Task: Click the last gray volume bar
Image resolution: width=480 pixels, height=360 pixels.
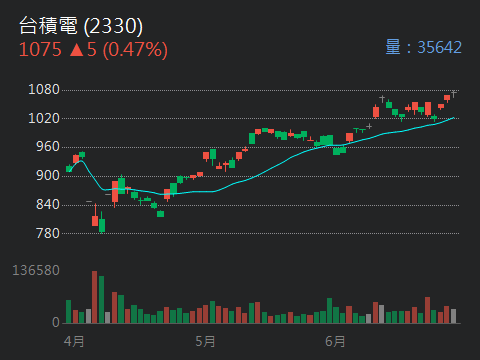Action: coord(453,316)
